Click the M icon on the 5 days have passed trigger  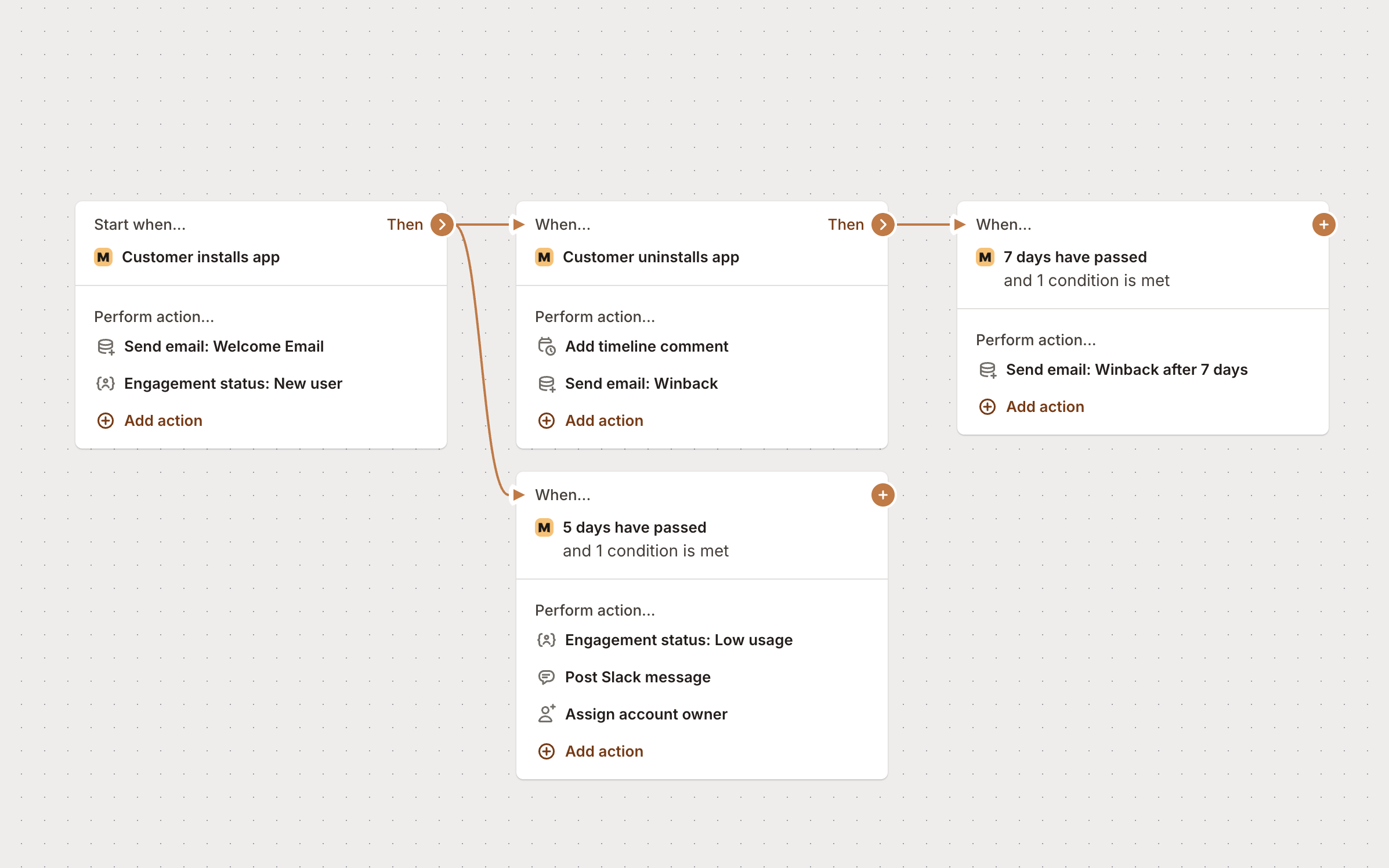[x=544, y=527]
